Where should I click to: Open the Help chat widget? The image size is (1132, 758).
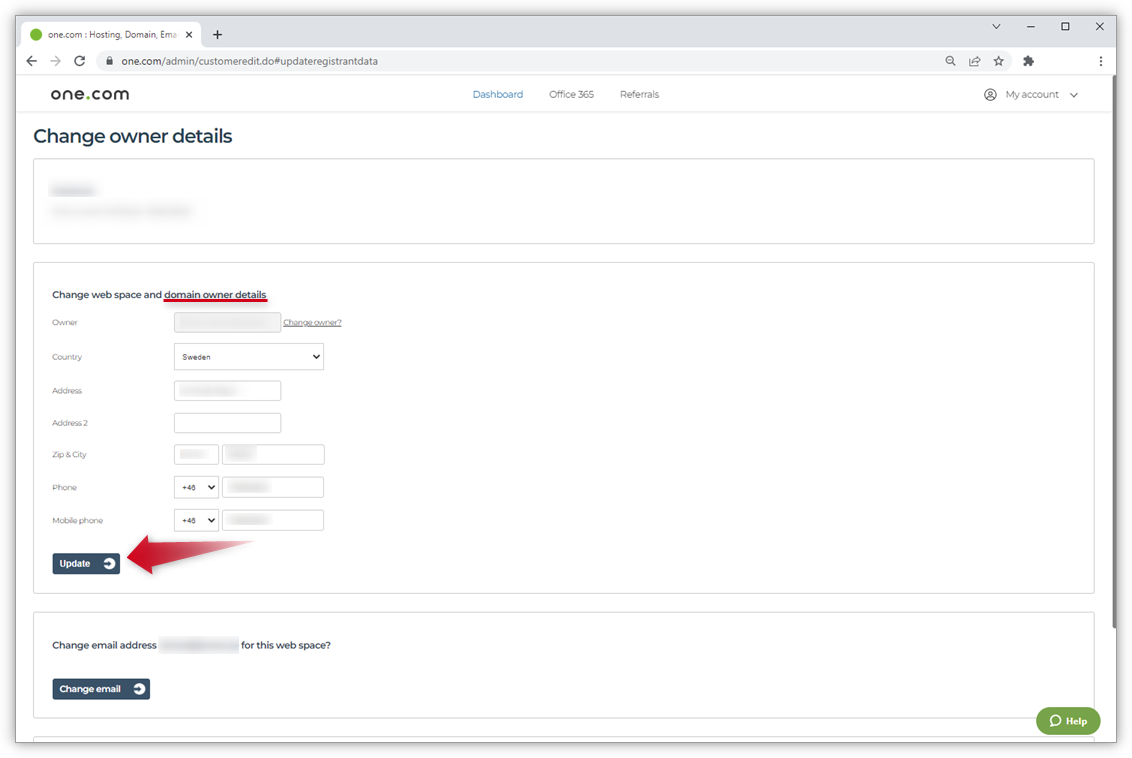pos(1067,720)
